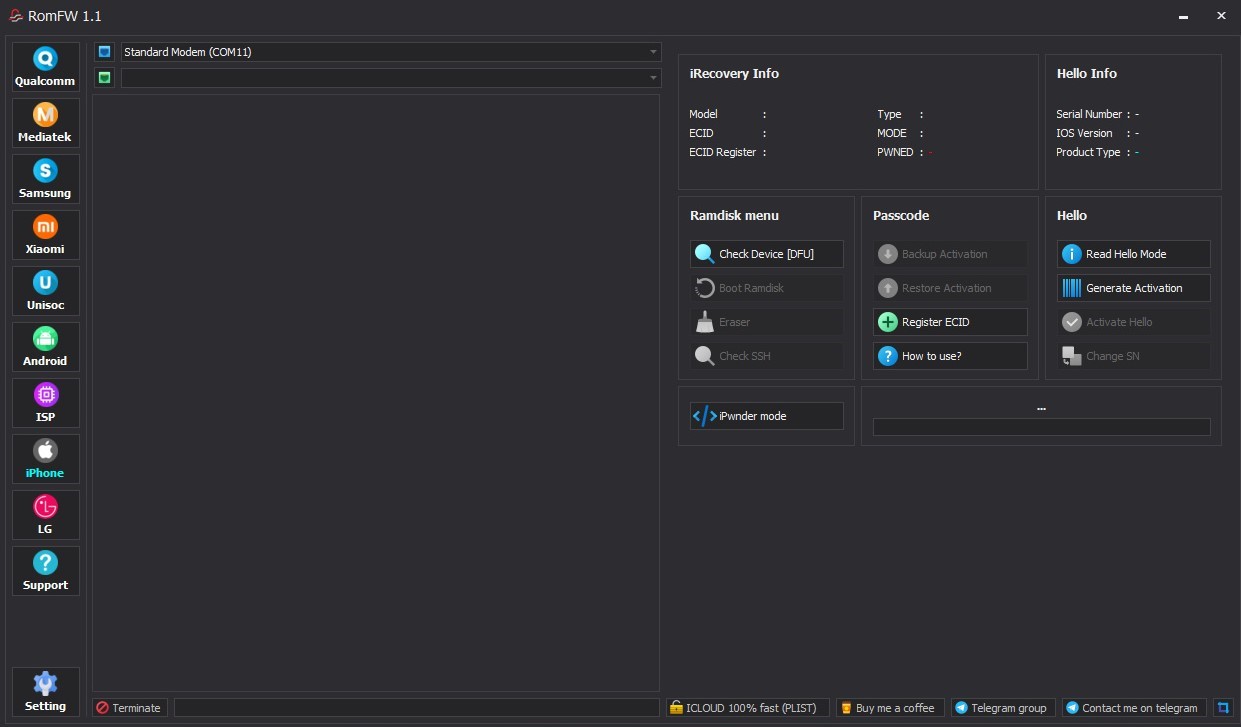Open the Support section in sidebar
The image size is (1241, 727).
click(x=45, y=571)
